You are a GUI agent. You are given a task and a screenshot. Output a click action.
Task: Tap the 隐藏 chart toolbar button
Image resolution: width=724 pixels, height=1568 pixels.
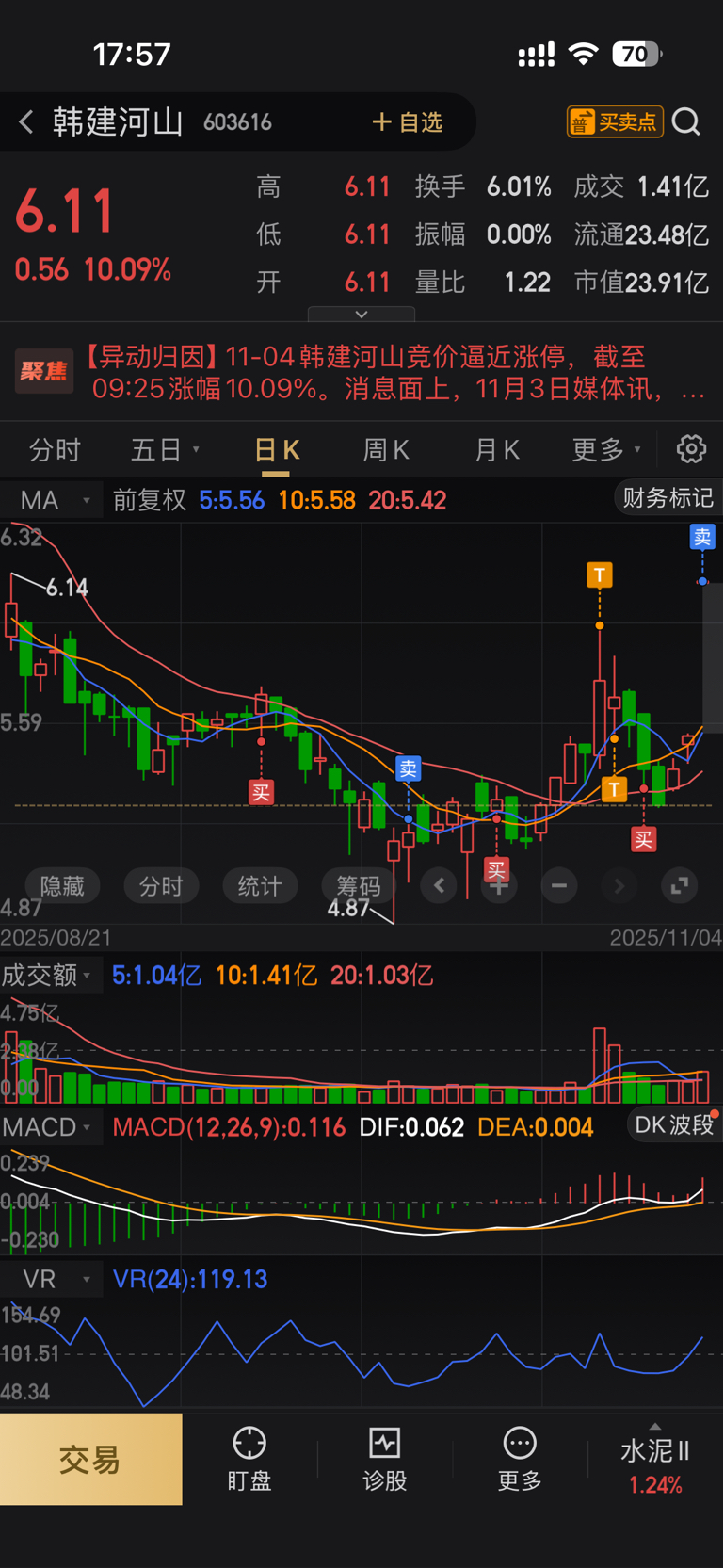[62, 886]
